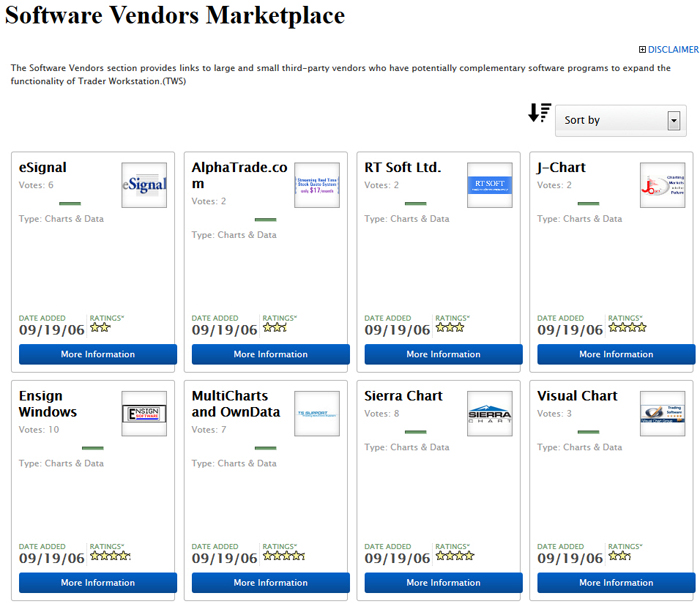The height and width of the screenshot is (604, 700).
Task: Click the descending sort order icon
Action: (x=539, y=112)
